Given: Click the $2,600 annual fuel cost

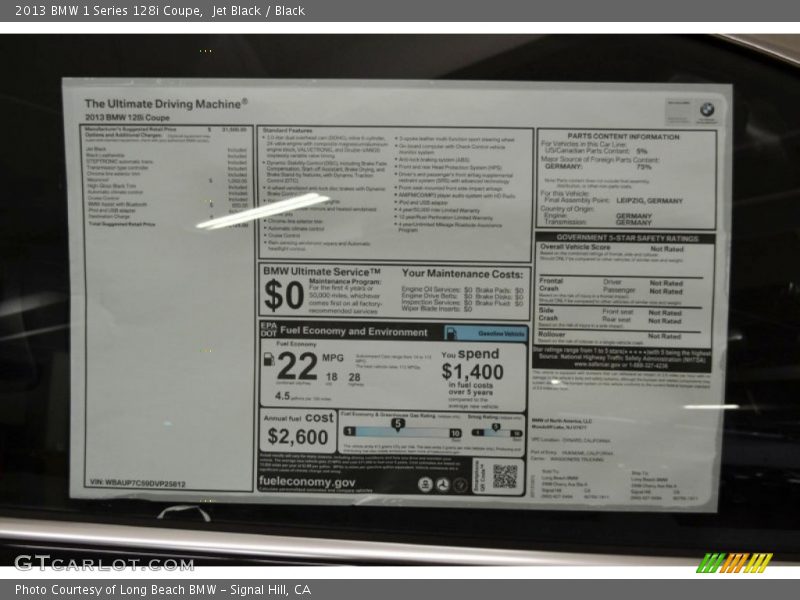Looking at the screenshot, I should [297, 437].
